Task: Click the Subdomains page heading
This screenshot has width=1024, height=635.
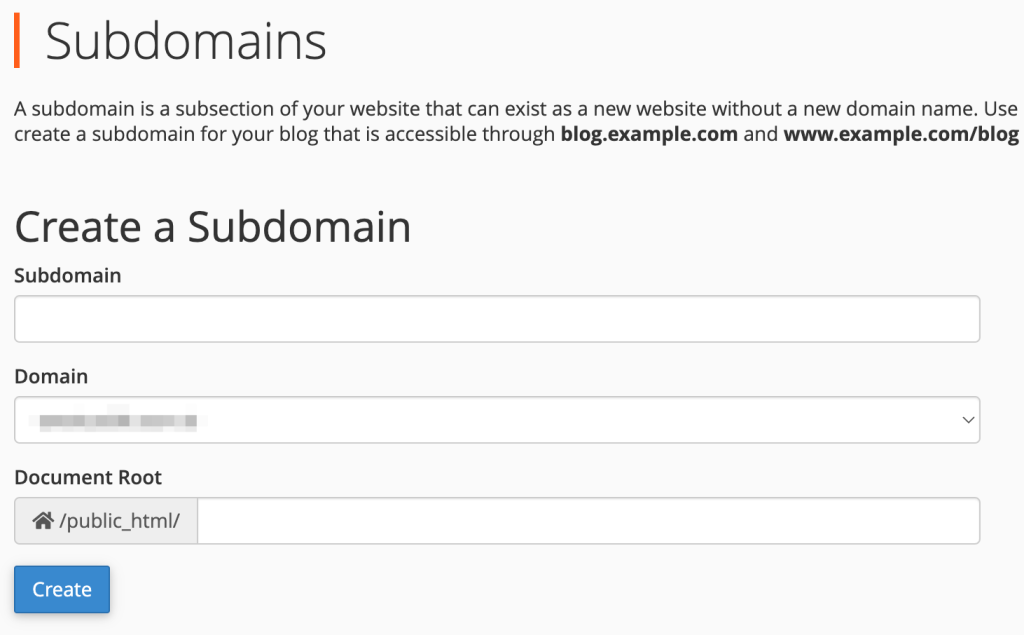Action: (x=186, y=41)
